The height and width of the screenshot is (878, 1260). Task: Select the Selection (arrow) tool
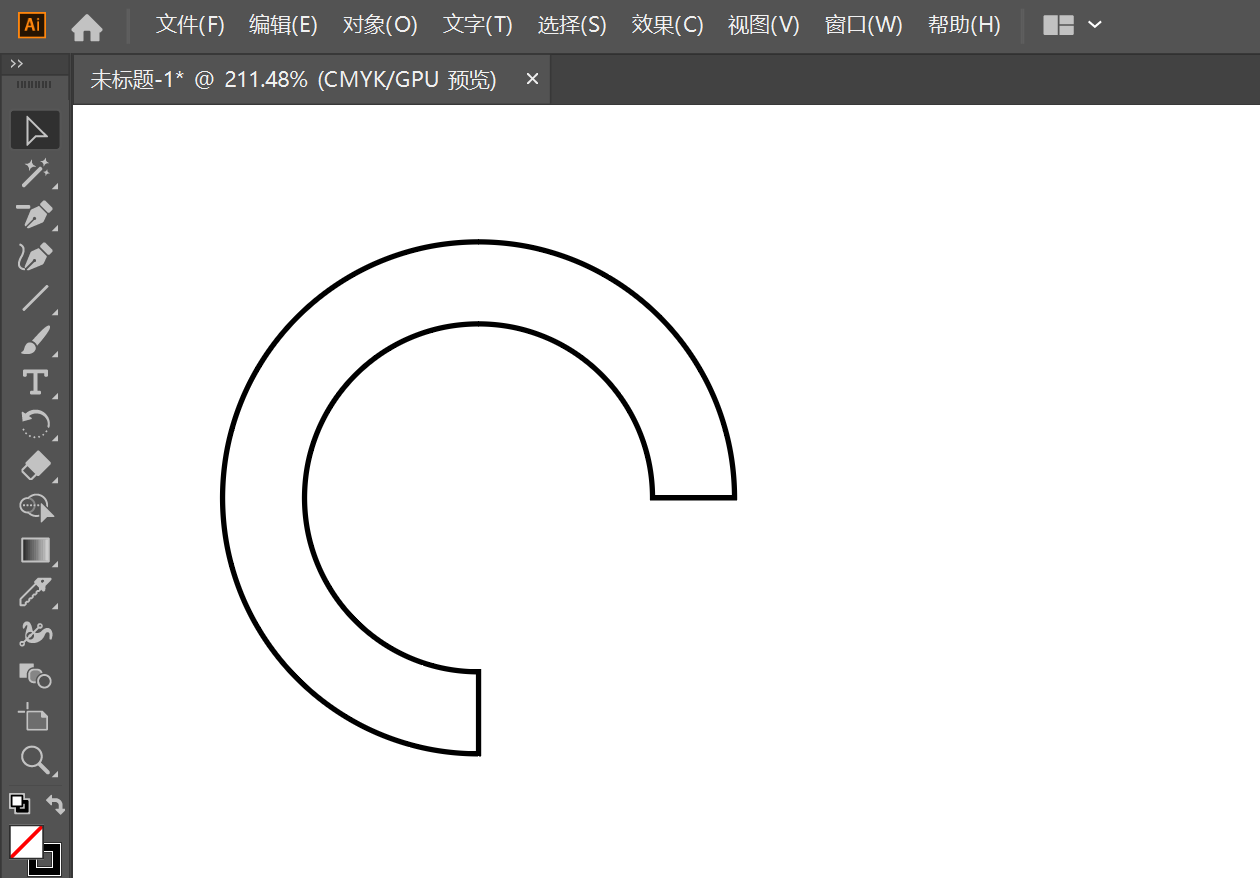coord(35,130)
